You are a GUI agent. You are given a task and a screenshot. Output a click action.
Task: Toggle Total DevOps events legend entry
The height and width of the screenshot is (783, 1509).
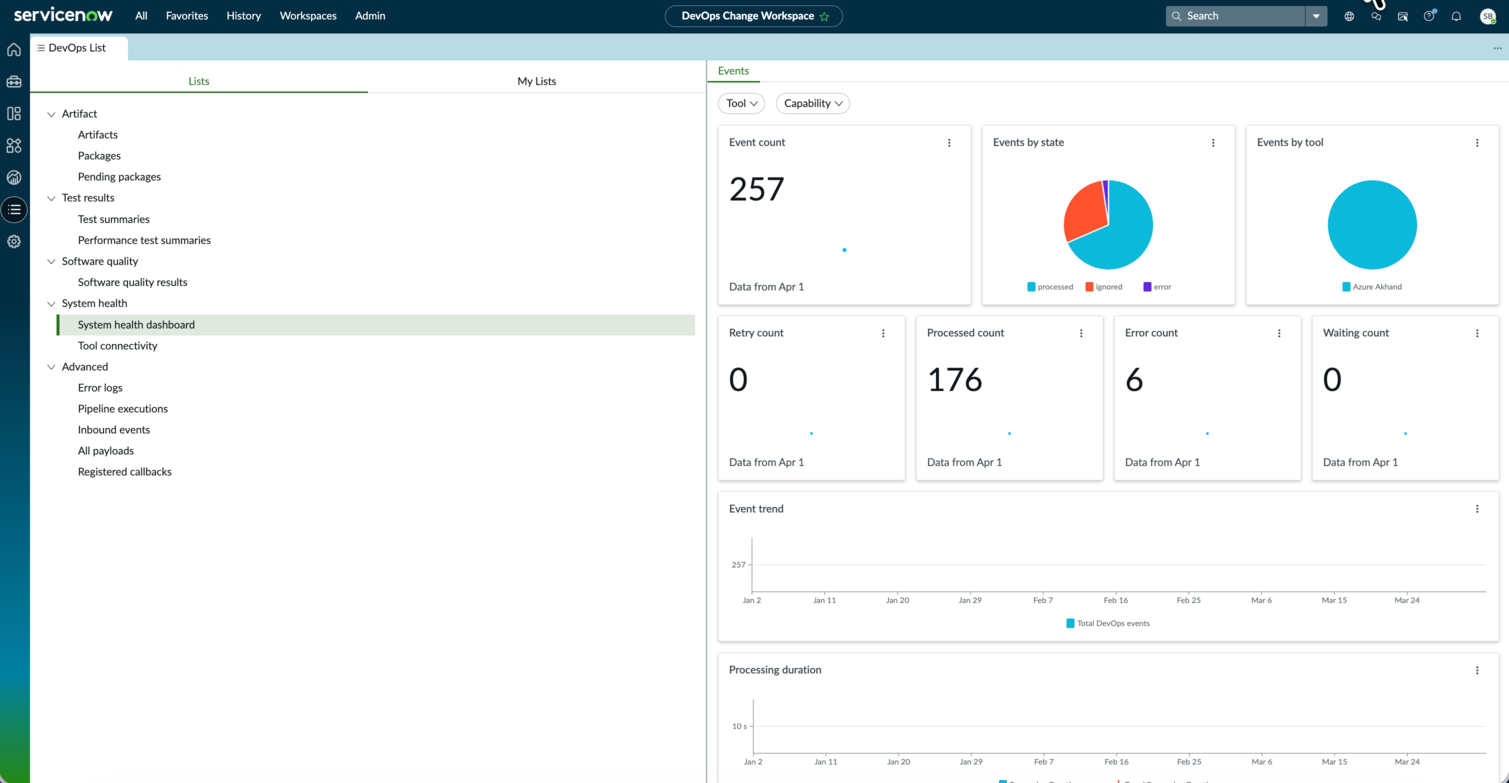(1108, 623)
